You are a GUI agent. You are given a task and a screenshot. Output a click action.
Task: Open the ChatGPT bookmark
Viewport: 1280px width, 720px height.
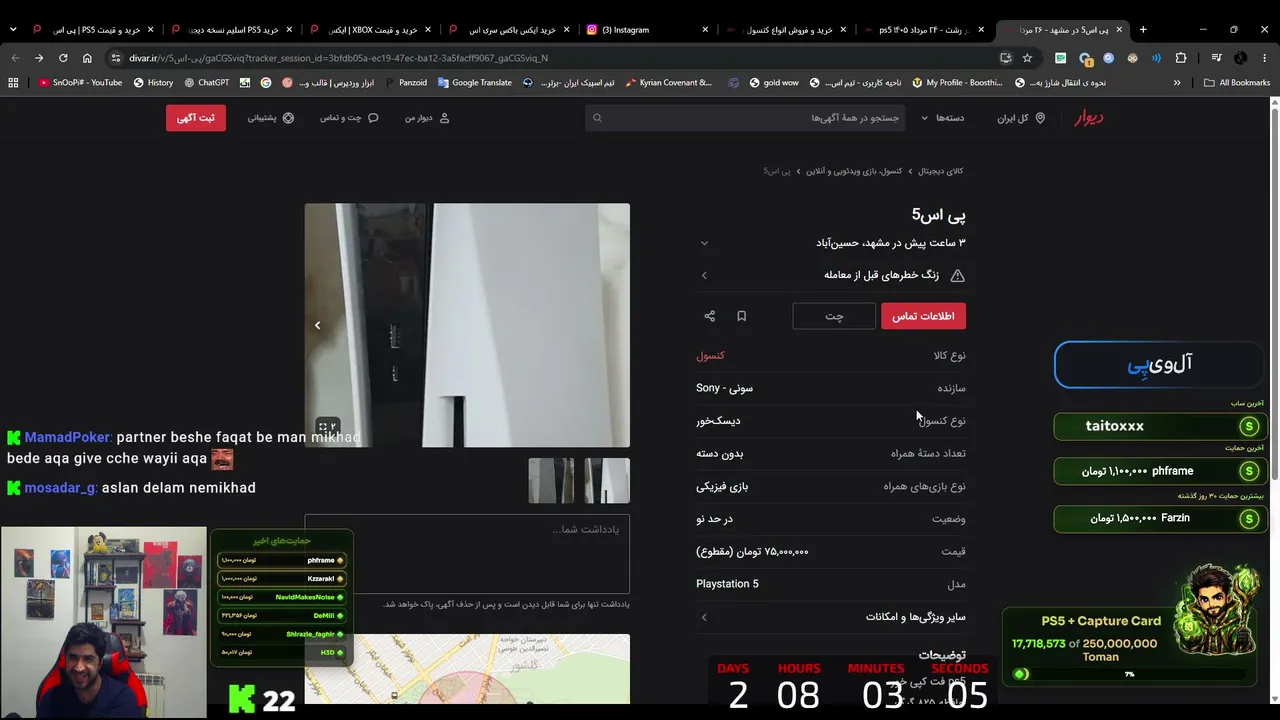coord(206,83)
